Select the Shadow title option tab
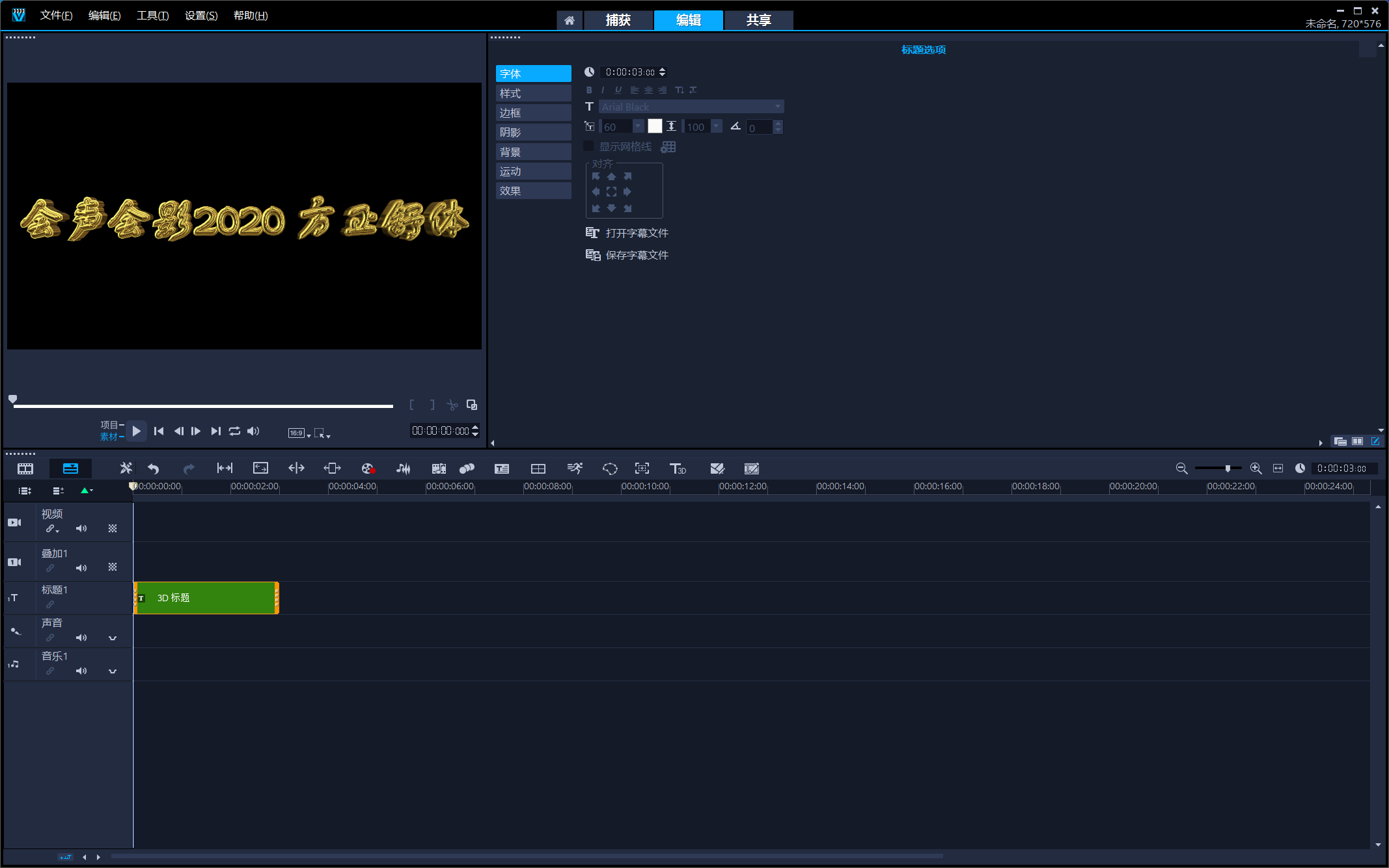Image resolution: width=1389 pixels, height=868 pixels. pos(534,132)
